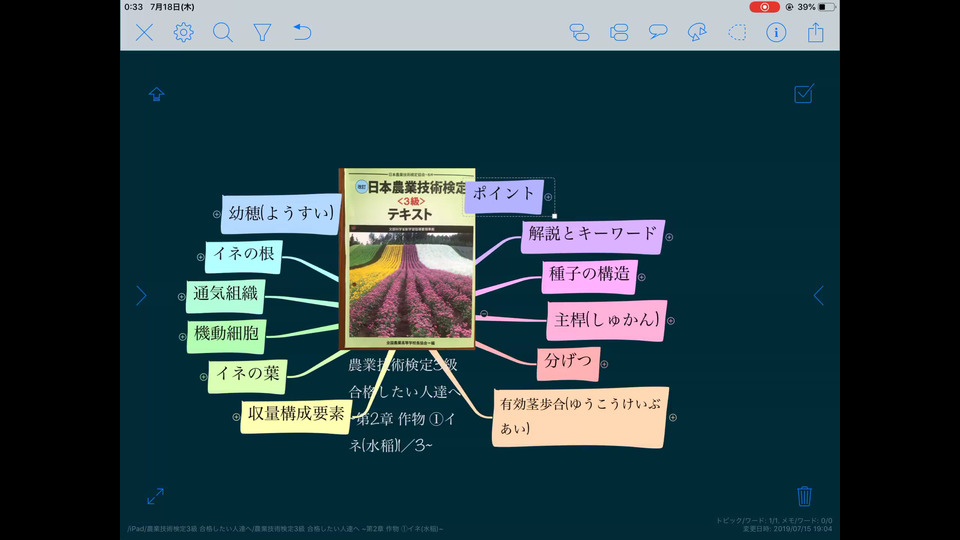Select the 有効茎歩合(ゆうこうけいぶあい) topic
This screenshot has height=540, width=960.
coord(580,417)
